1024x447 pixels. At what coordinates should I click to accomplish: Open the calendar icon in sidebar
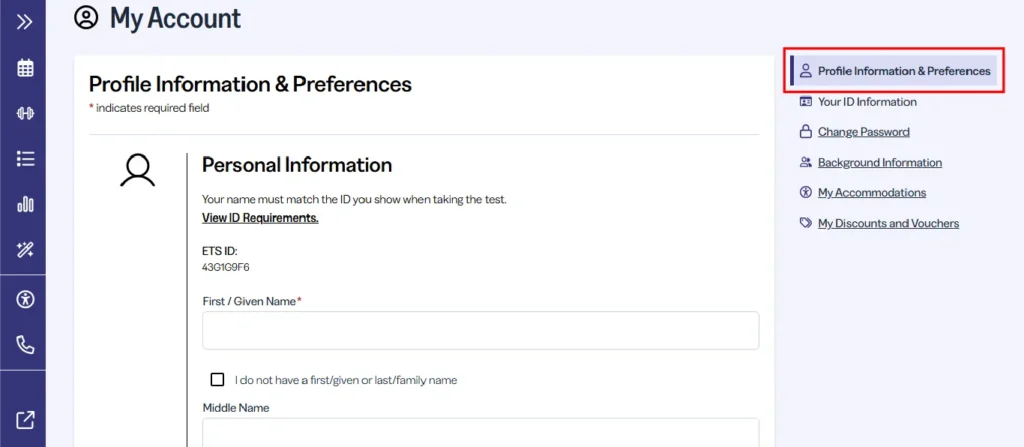(x=25, y=68)
